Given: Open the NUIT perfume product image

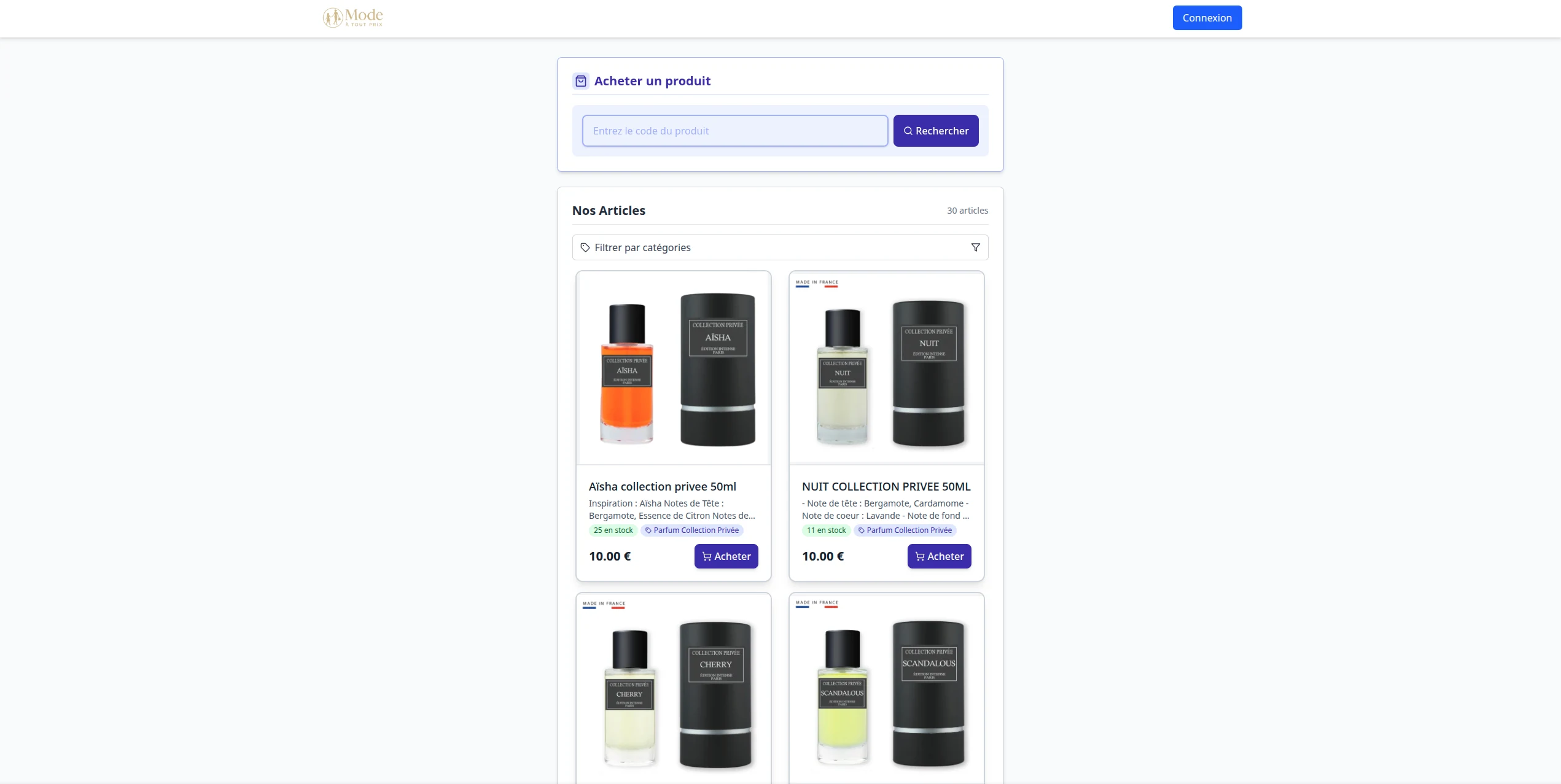Looking at the screenshot, I should (x=887, y=368).
